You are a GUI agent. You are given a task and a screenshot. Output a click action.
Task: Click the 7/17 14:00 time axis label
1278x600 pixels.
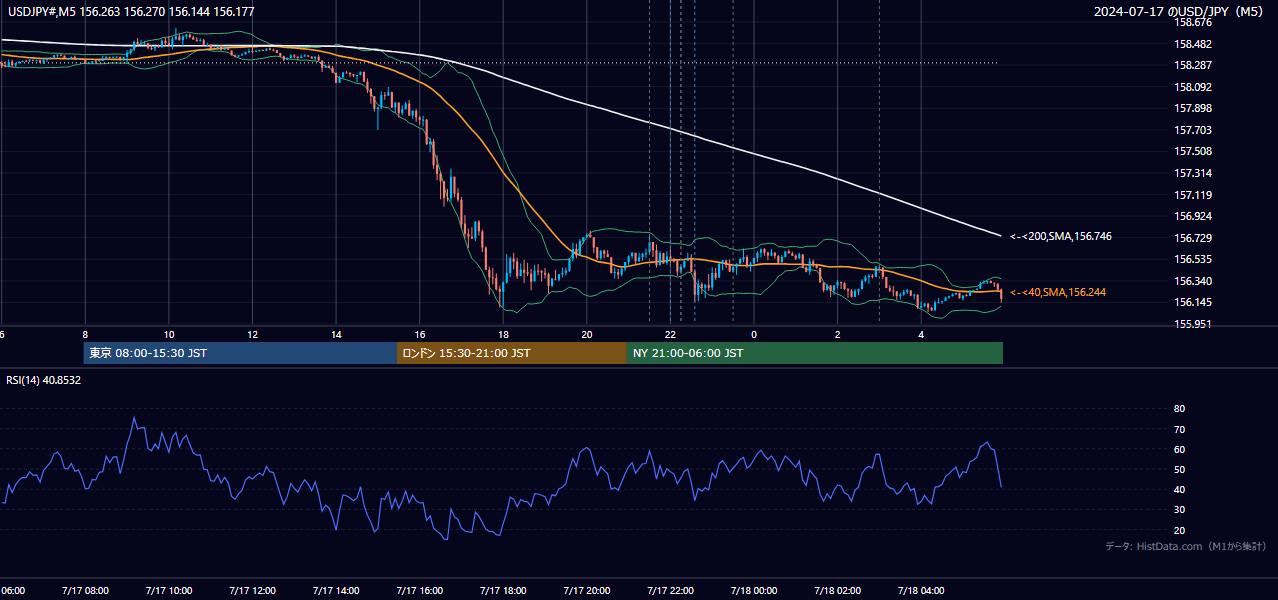336,590
